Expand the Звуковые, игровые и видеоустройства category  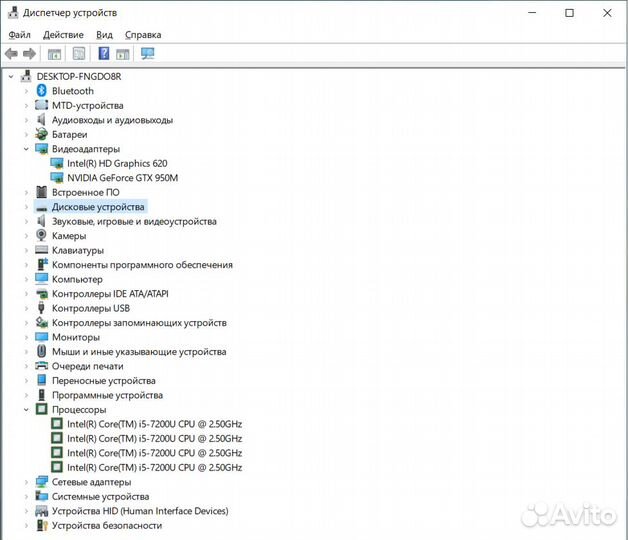click(26, 221)
